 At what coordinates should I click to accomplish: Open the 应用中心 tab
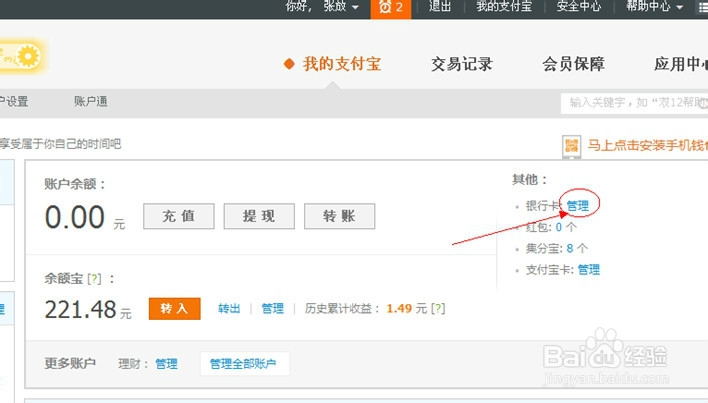pos(681,64)
